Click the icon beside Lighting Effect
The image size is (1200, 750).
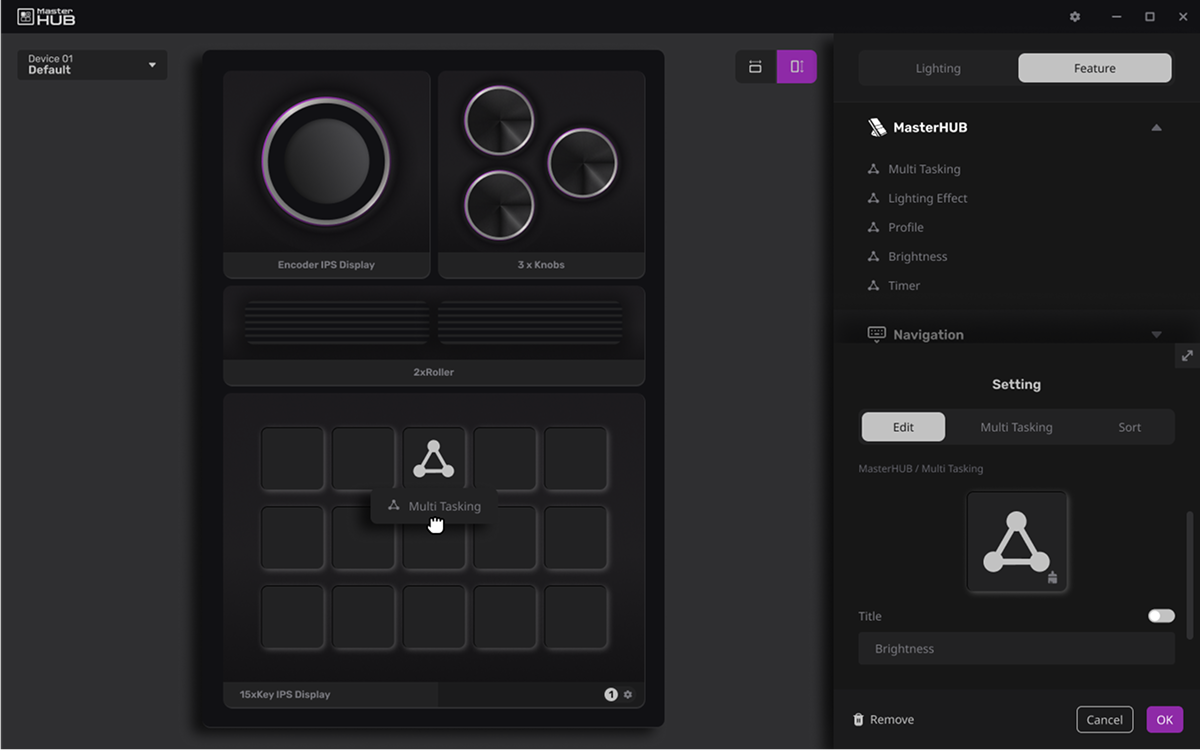tap(873, 198)
